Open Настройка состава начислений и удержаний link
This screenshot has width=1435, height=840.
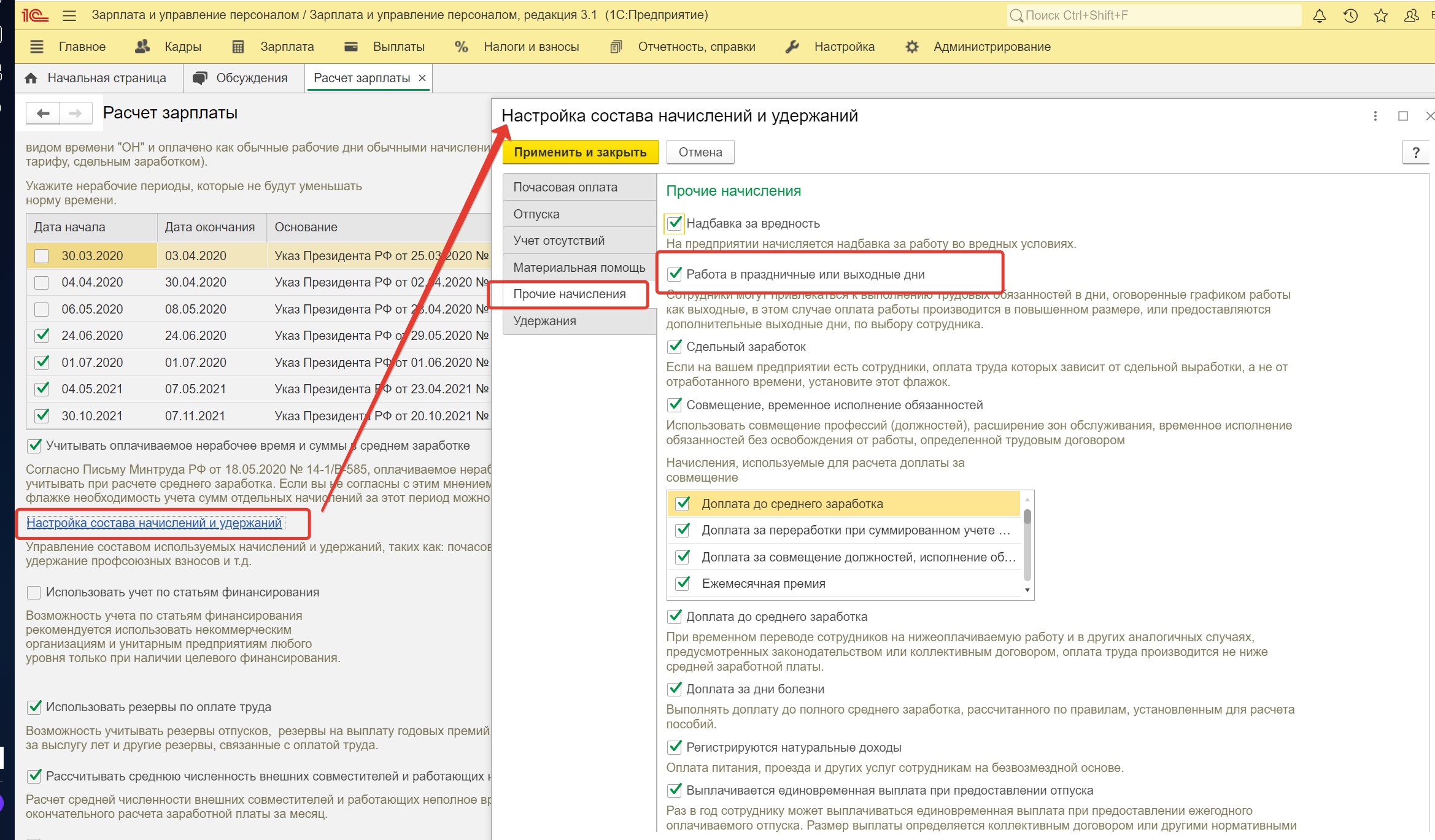pyautogui.click(x=154, y=523)
